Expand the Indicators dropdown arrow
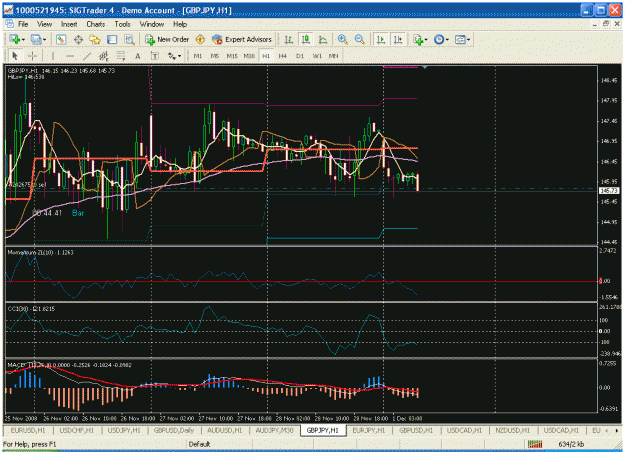 pos(426,40)
